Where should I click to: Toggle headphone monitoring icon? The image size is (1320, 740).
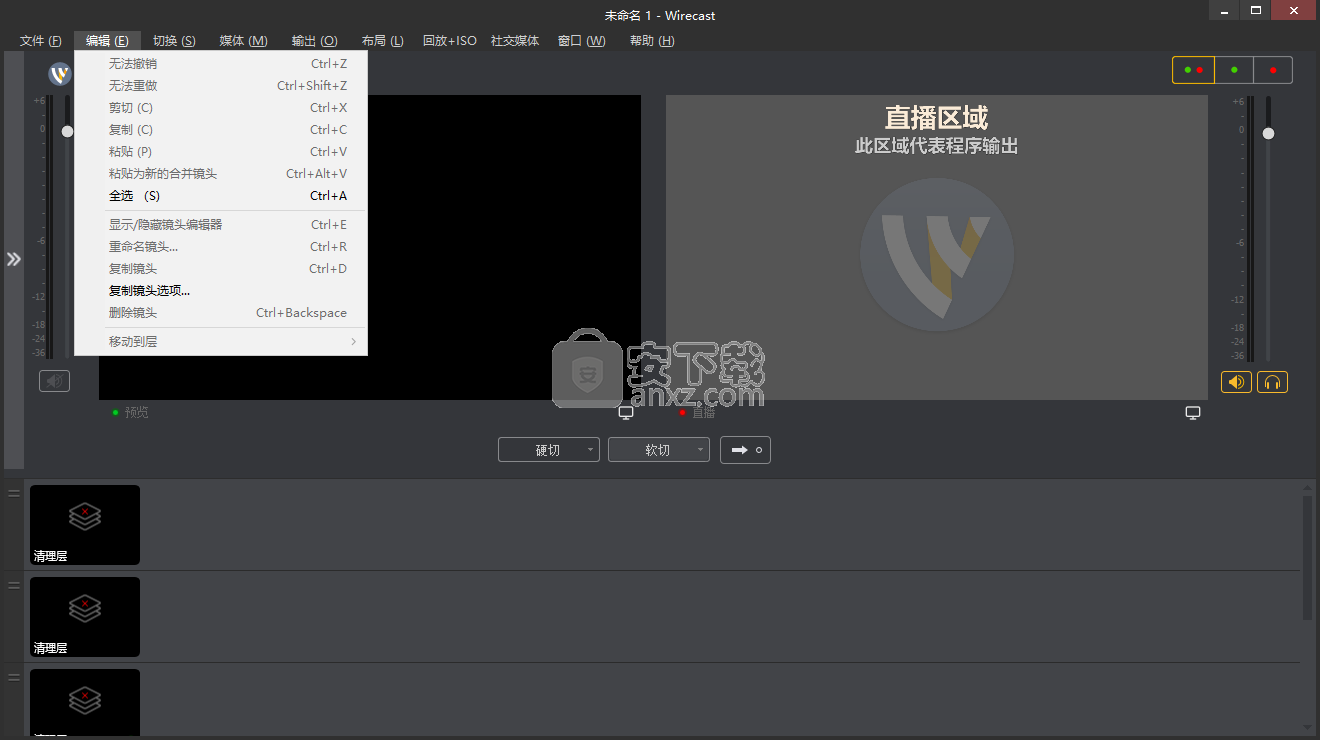click(1272, 382)
